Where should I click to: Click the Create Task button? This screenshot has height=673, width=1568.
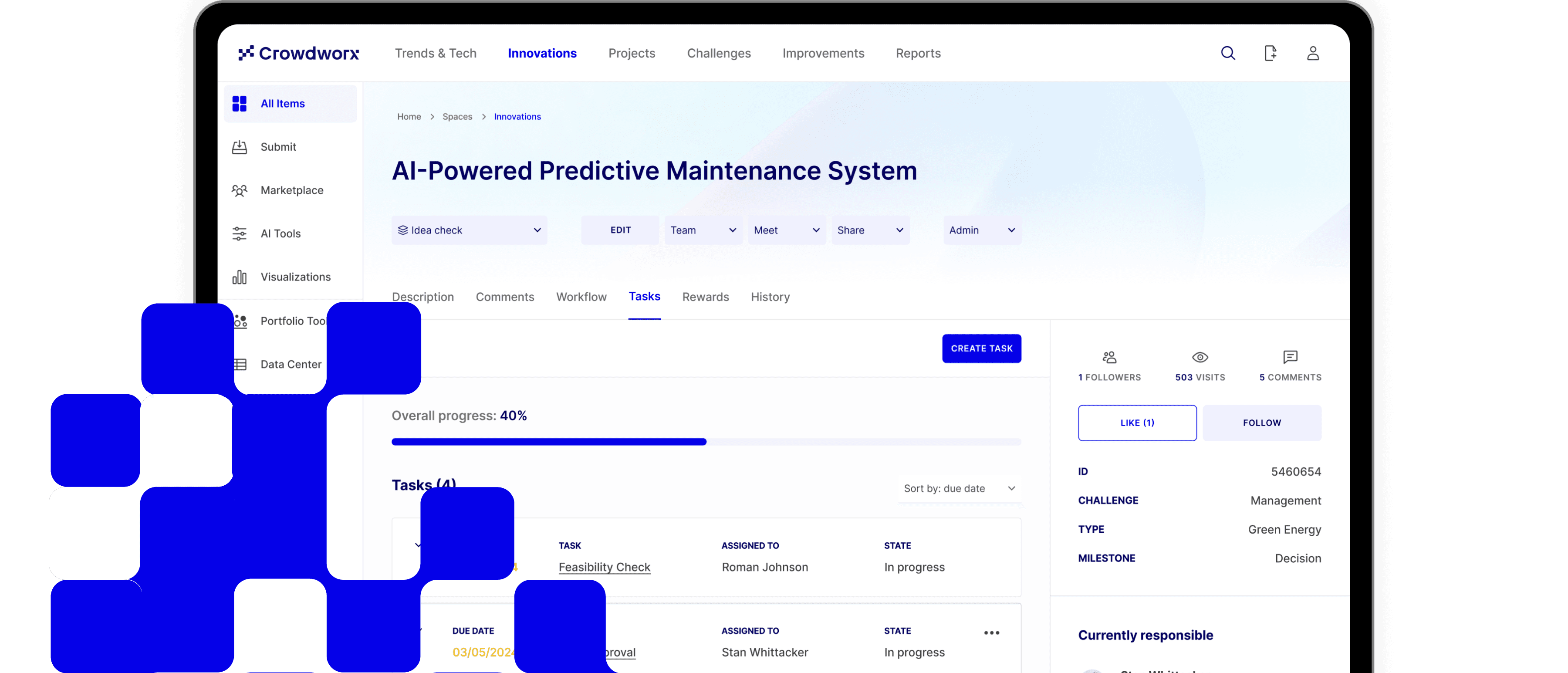coord(981,348)
